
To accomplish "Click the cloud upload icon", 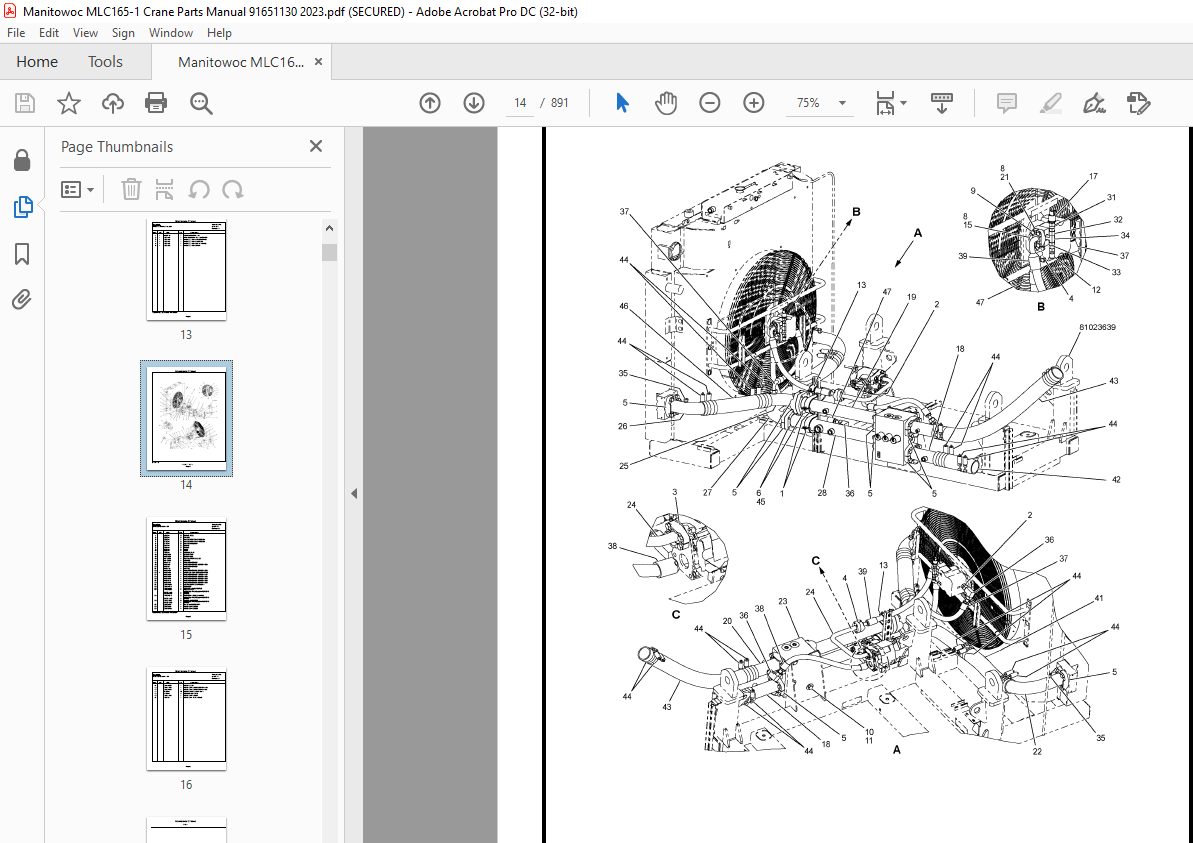I will [113, 103].
